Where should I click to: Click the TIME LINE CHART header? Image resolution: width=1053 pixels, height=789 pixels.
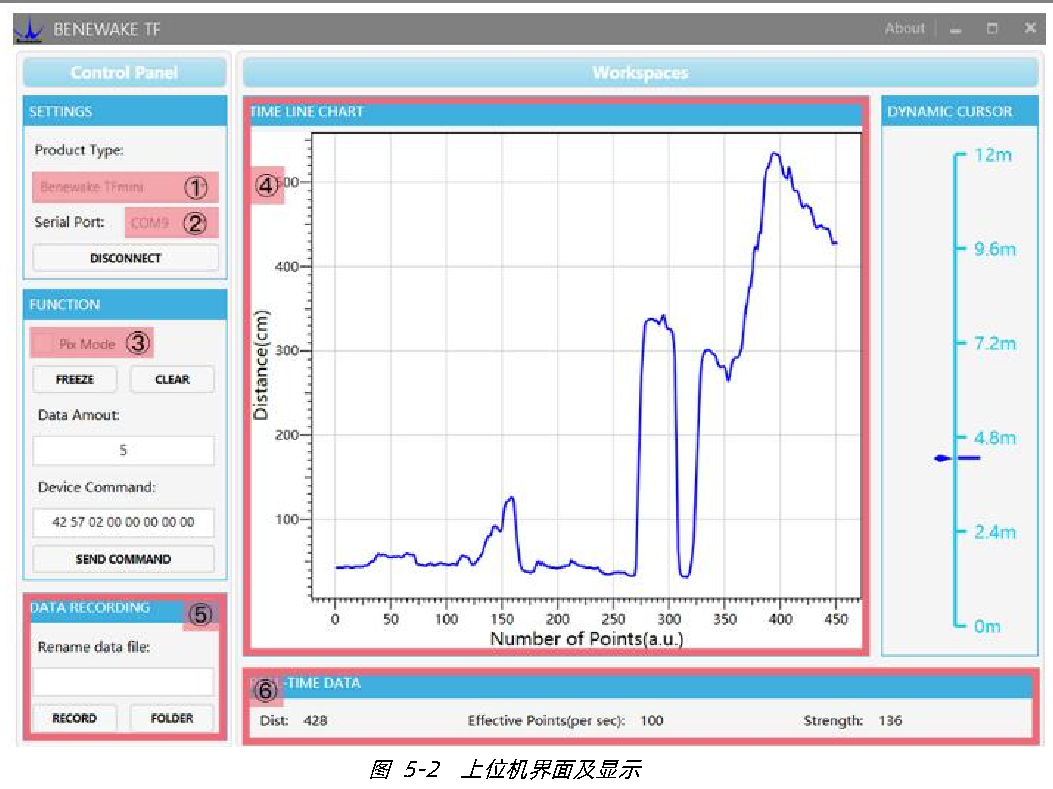pyautogui.click(x=556, y=111)
